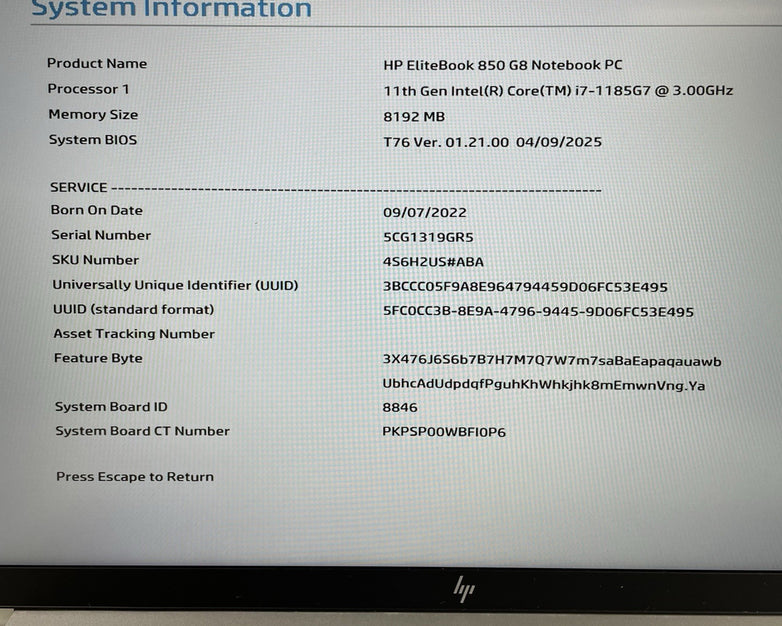Select the Born On Date label

point(96,210)
